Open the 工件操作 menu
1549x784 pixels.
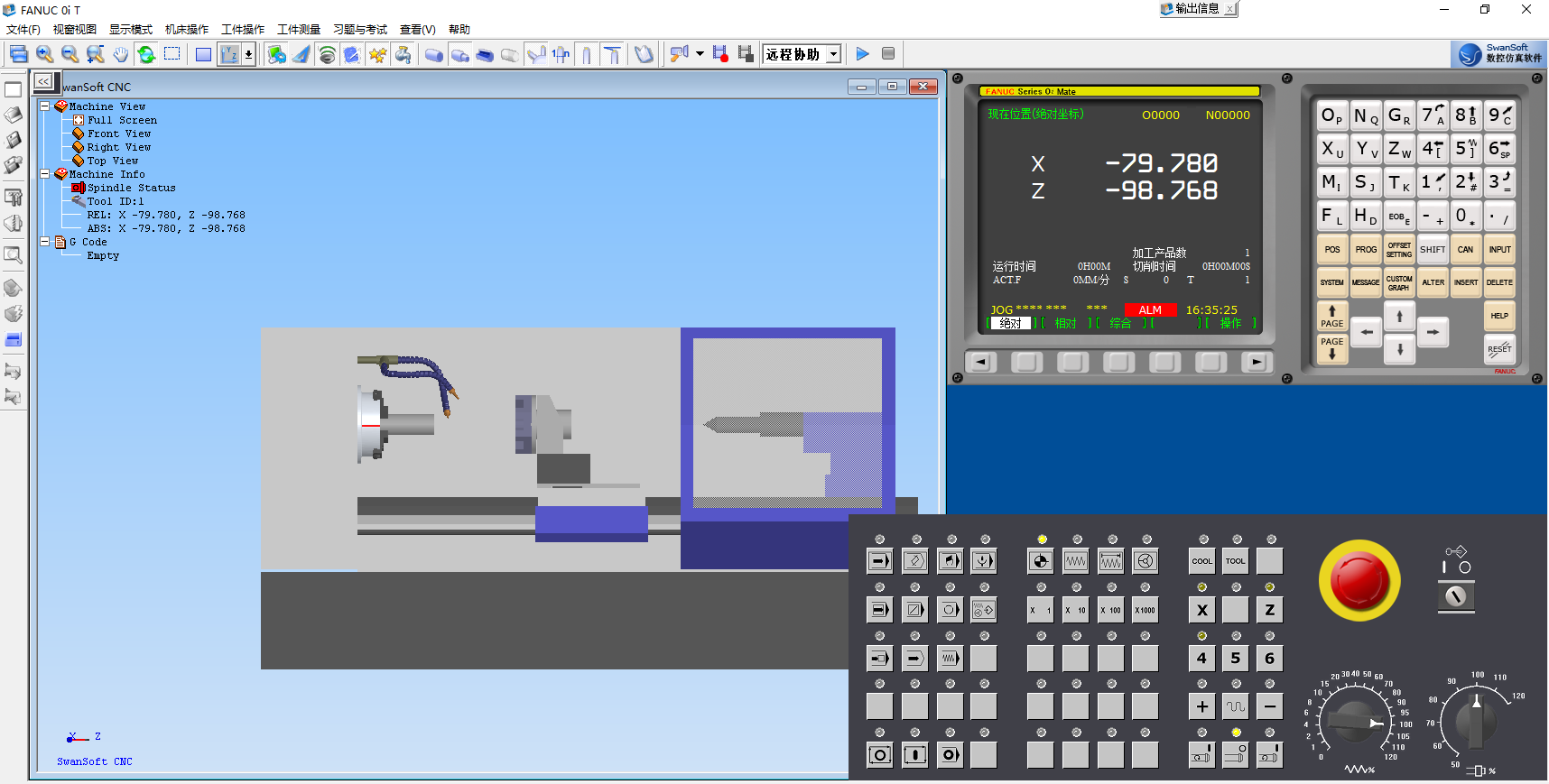tap(244, 30)
